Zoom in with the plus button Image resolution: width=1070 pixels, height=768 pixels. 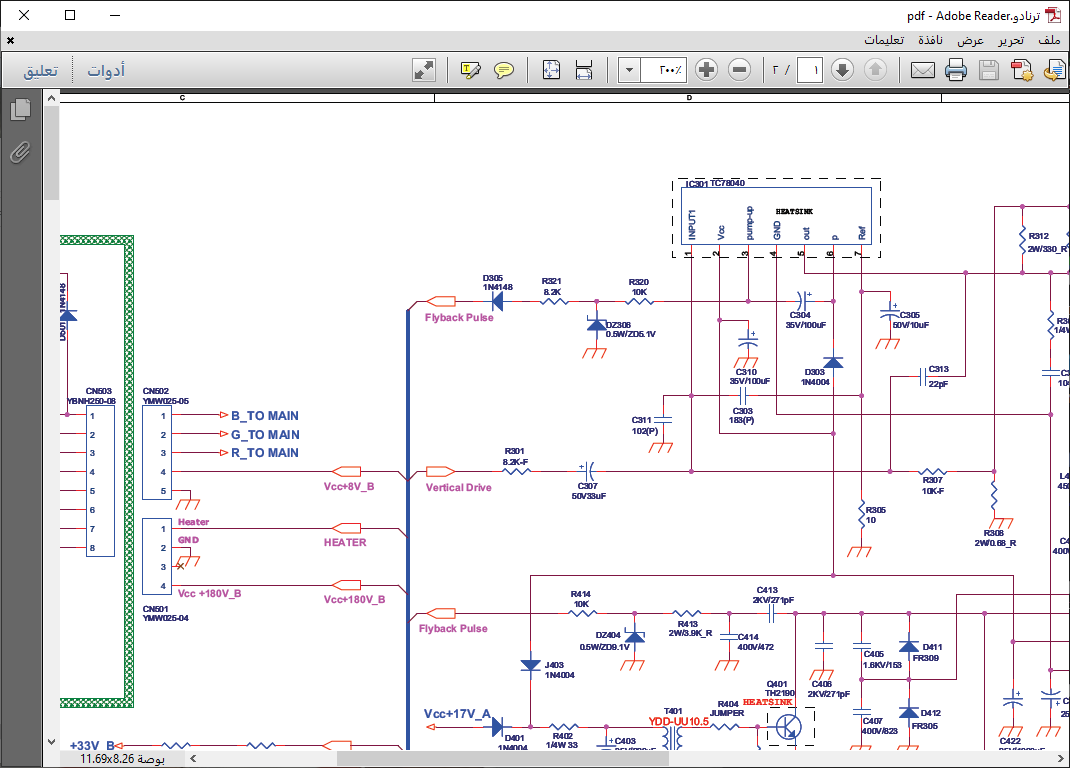pos(706,70)
